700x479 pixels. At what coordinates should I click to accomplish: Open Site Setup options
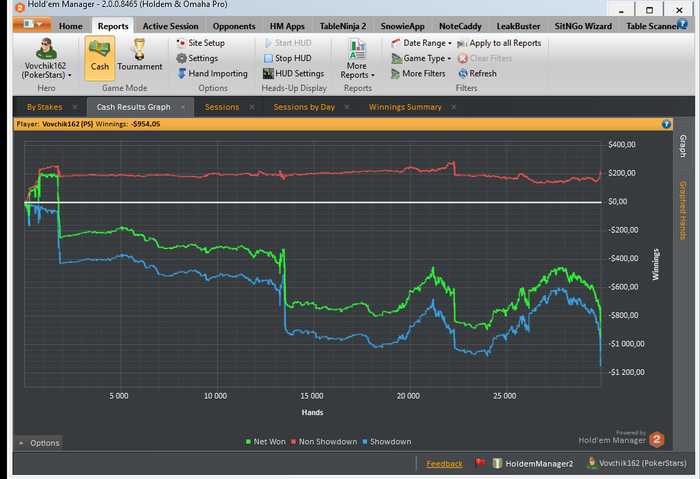pyautogui.click(x=200, y=43)
